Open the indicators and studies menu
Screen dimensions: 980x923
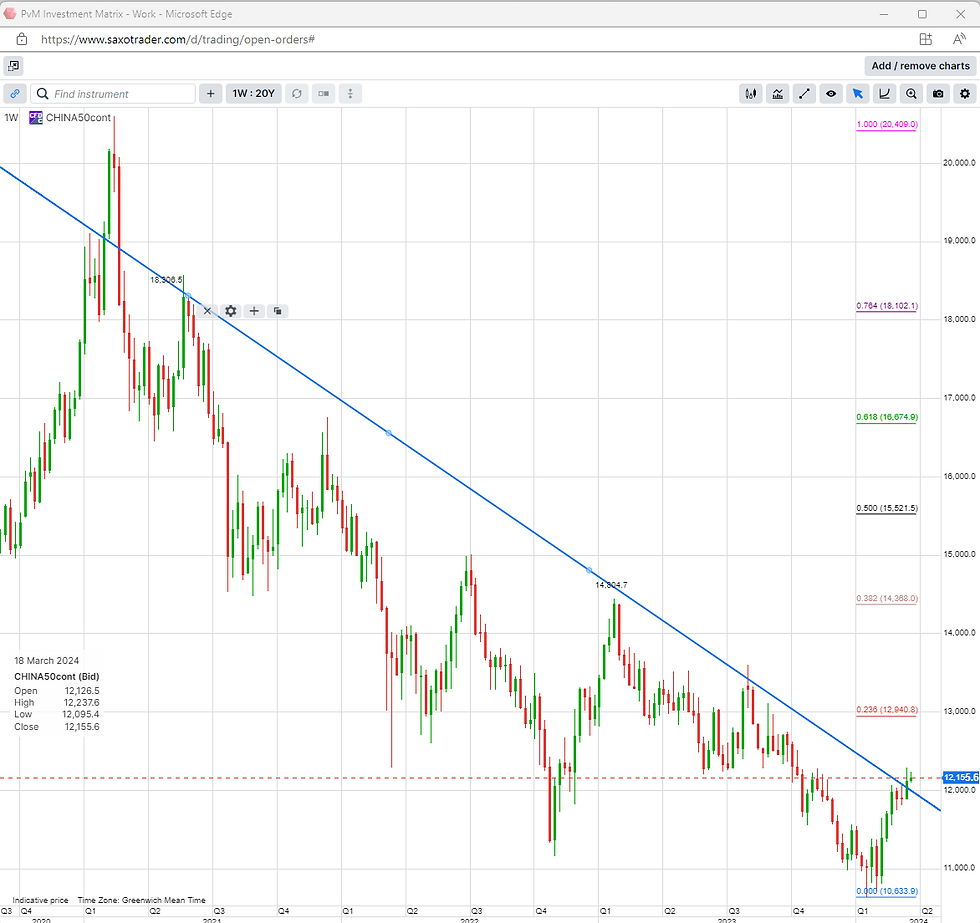tap(778, 94)
